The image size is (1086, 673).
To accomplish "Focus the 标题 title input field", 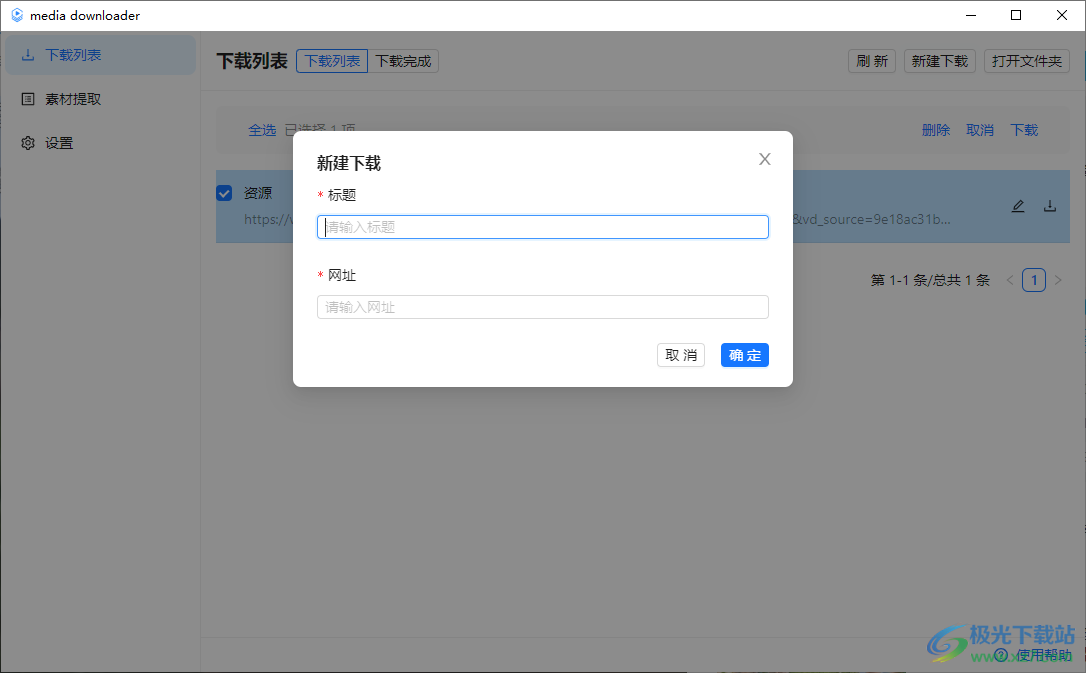I will point(542,227).
